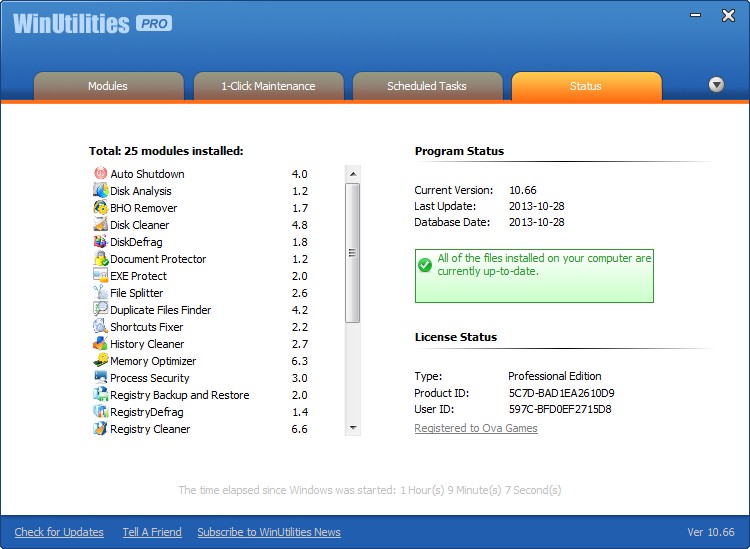
Task: Select the History Cleaner entry text
Action: tap(147, 344)
